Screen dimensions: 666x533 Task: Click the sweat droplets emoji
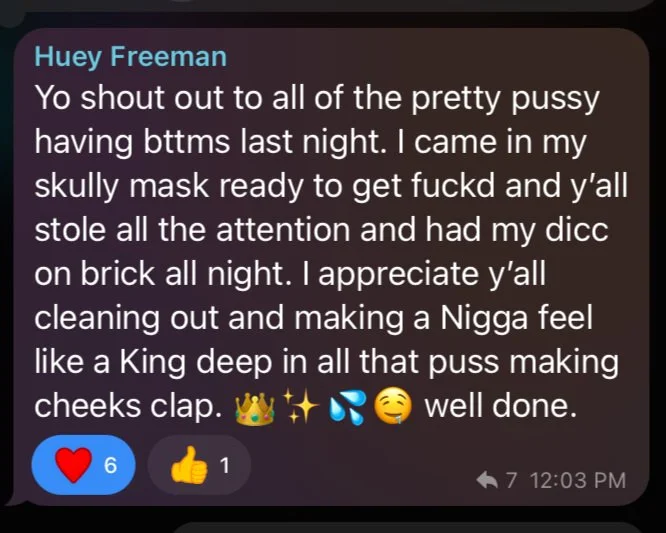(x=347, y=407)
